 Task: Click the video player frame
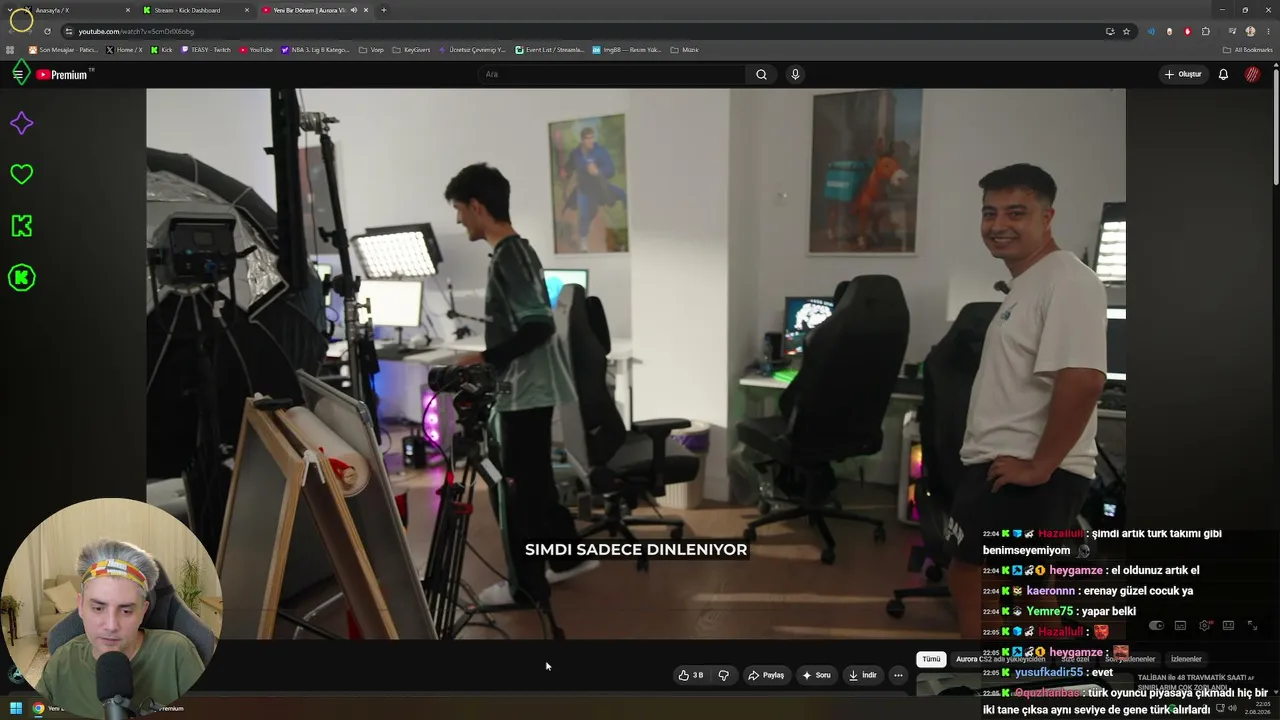(636, 363)
